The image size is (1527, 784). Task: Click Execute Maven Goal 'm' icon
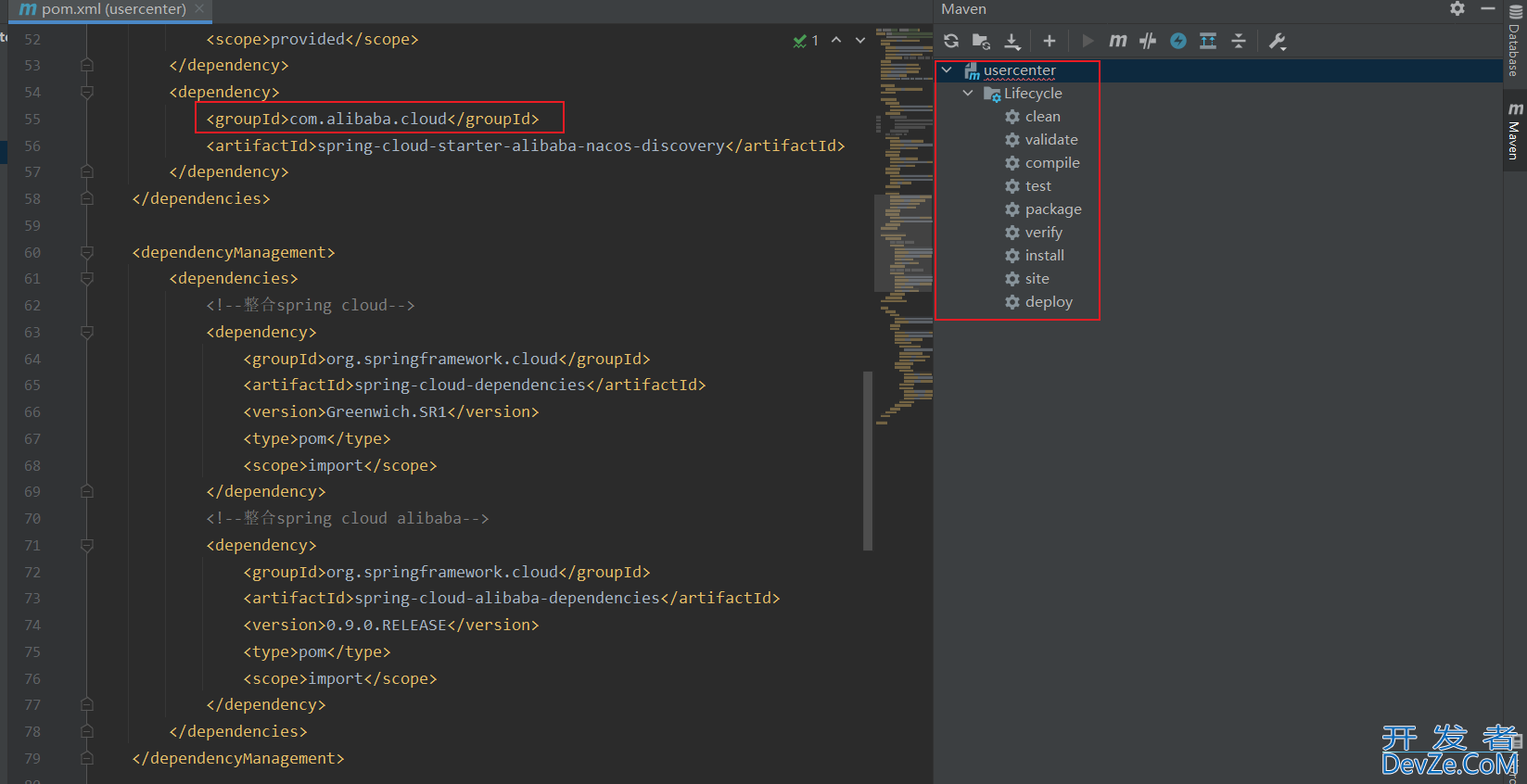(1118, 41)
